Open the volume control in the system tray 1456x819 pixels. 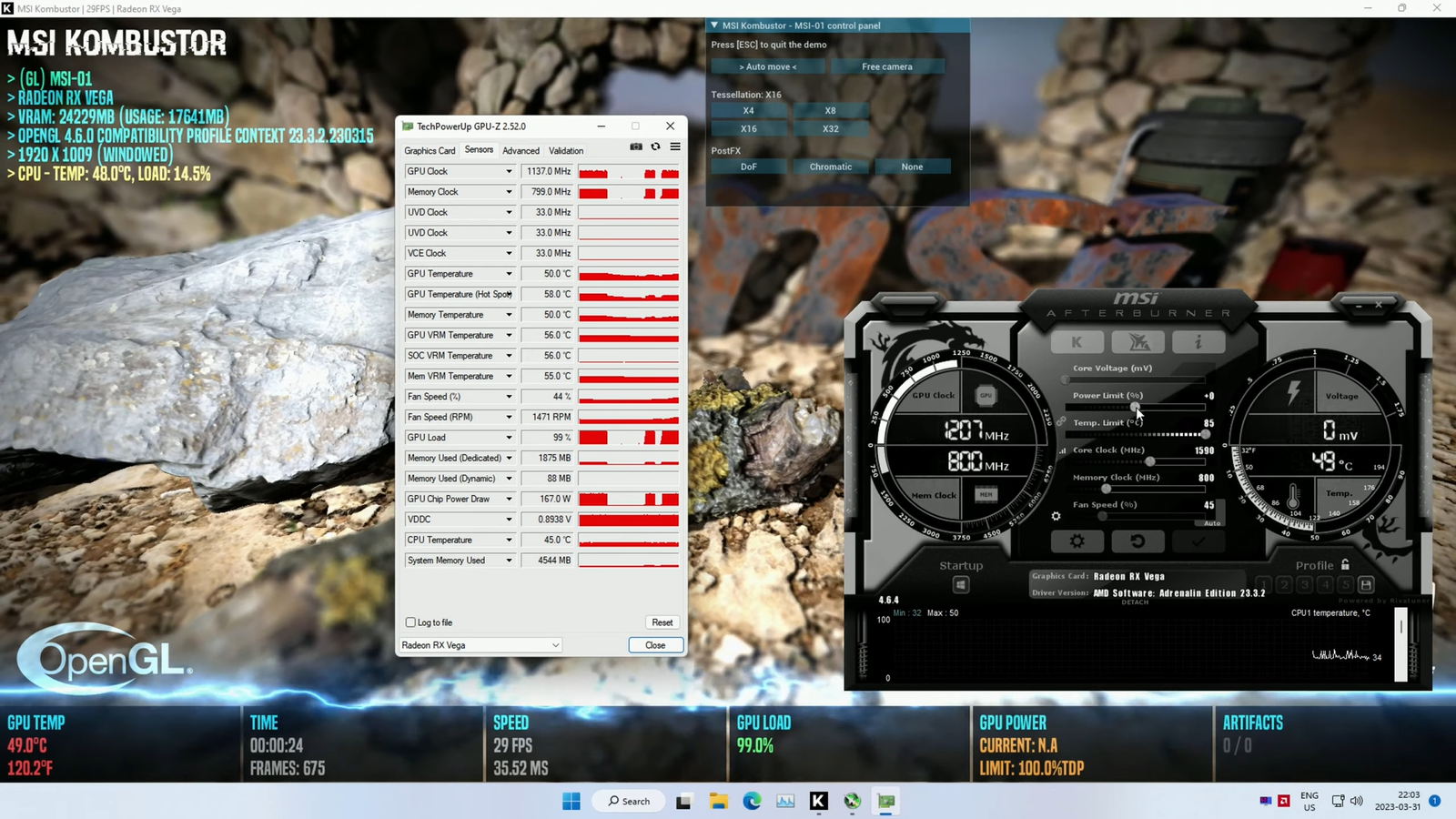click(1357, 801)
